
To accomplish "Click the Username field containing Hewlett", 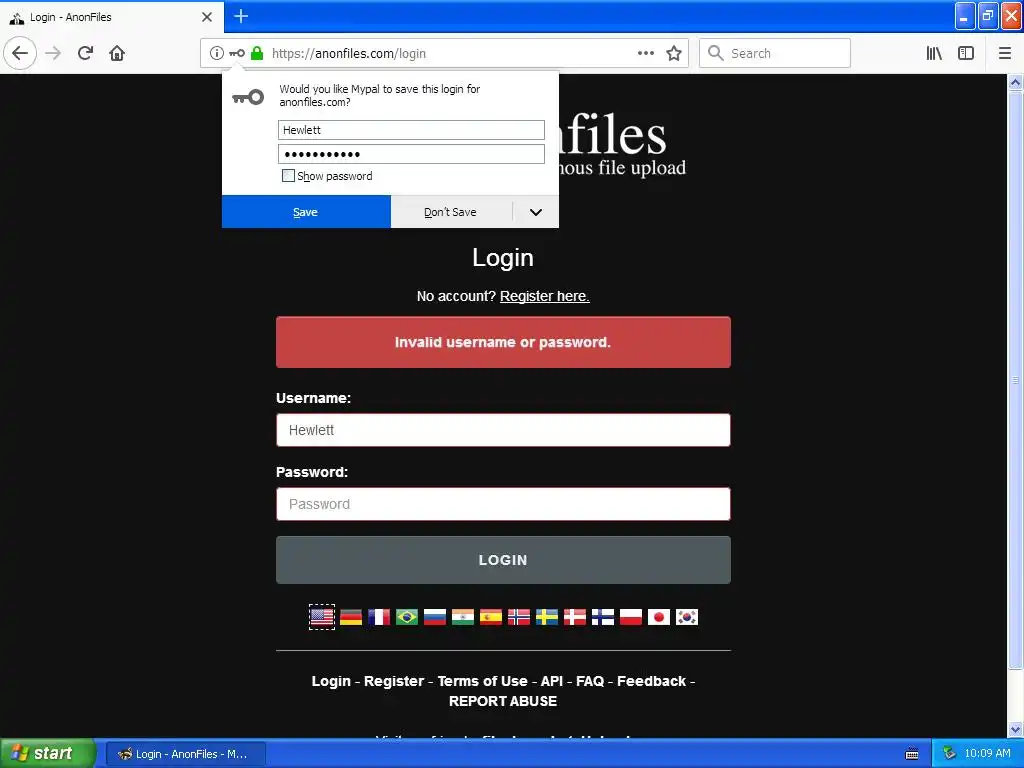I will [x=503, y=430].
